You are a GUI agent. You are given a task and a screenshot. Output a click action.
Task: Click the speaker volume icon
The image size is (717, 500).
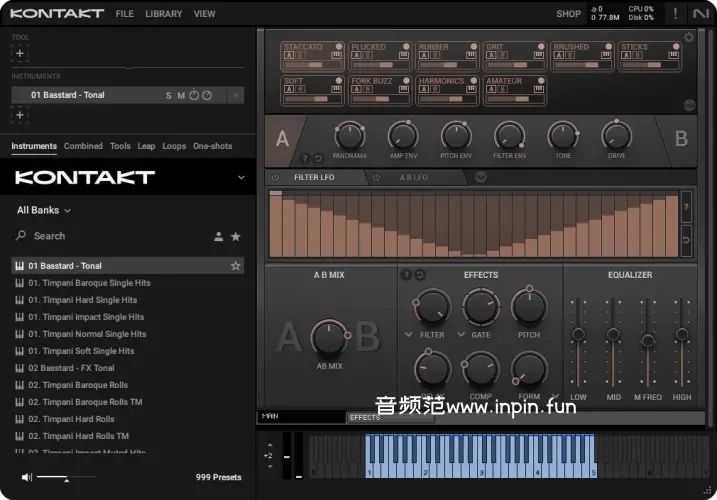coord(27,478)
